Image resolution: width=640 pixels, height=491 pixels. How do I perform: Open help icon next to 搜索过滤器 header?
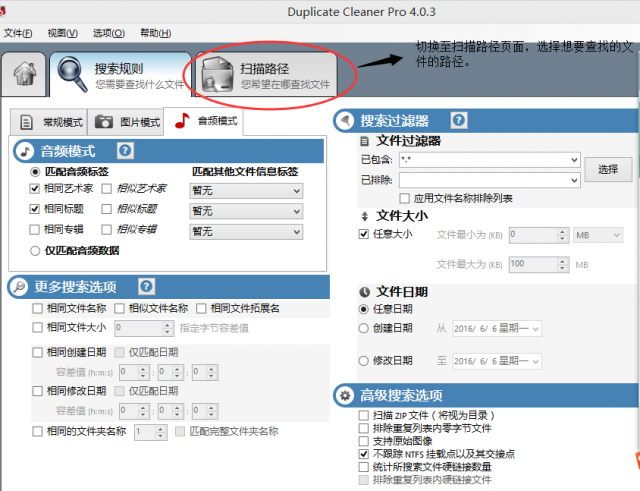(459, 120)
